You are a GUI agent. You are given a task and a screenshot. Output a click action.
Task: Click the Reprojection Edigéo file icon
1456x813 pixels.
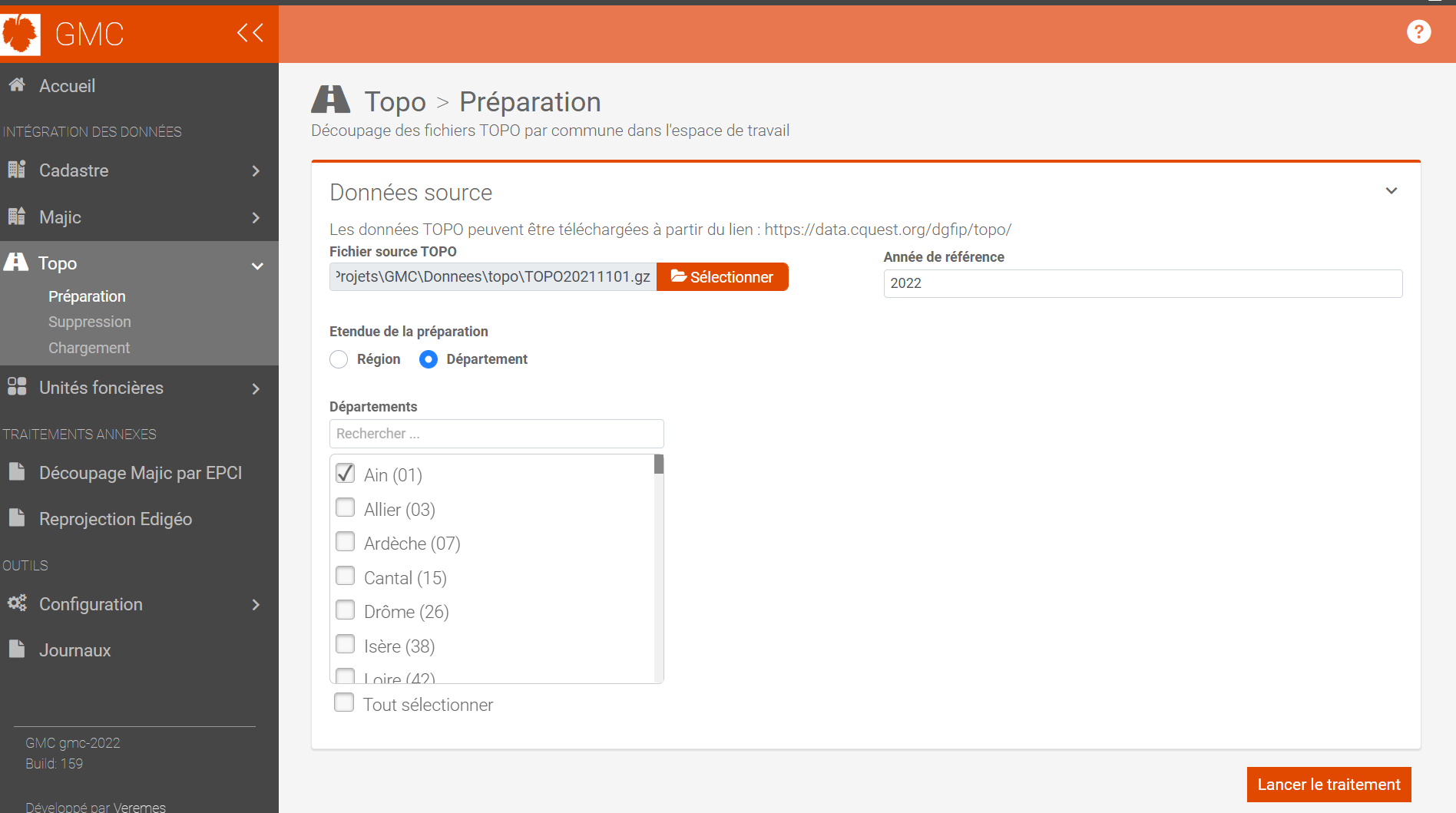click(x=17, y=517)
